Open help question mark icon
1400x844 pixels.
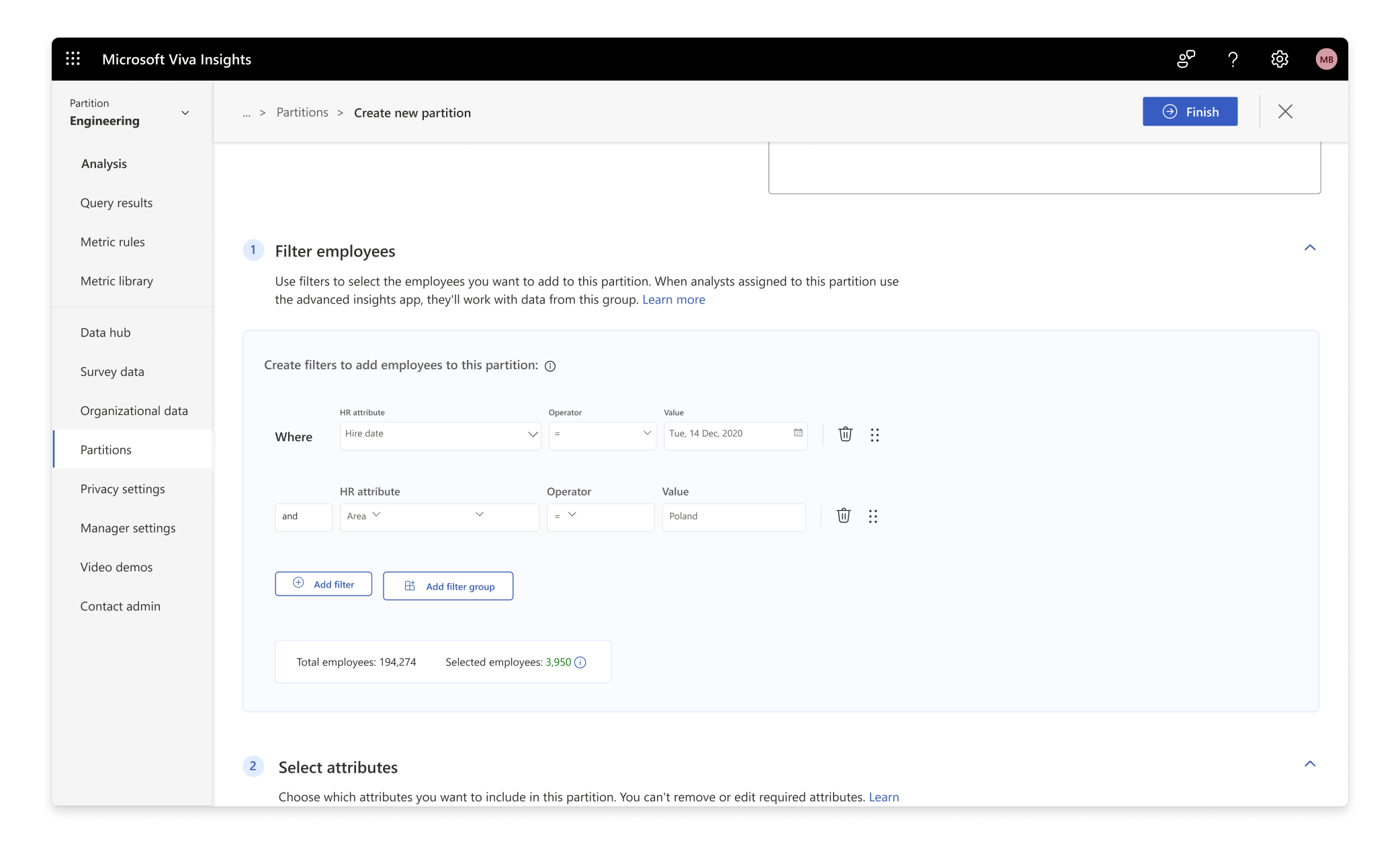(1233, 59)
